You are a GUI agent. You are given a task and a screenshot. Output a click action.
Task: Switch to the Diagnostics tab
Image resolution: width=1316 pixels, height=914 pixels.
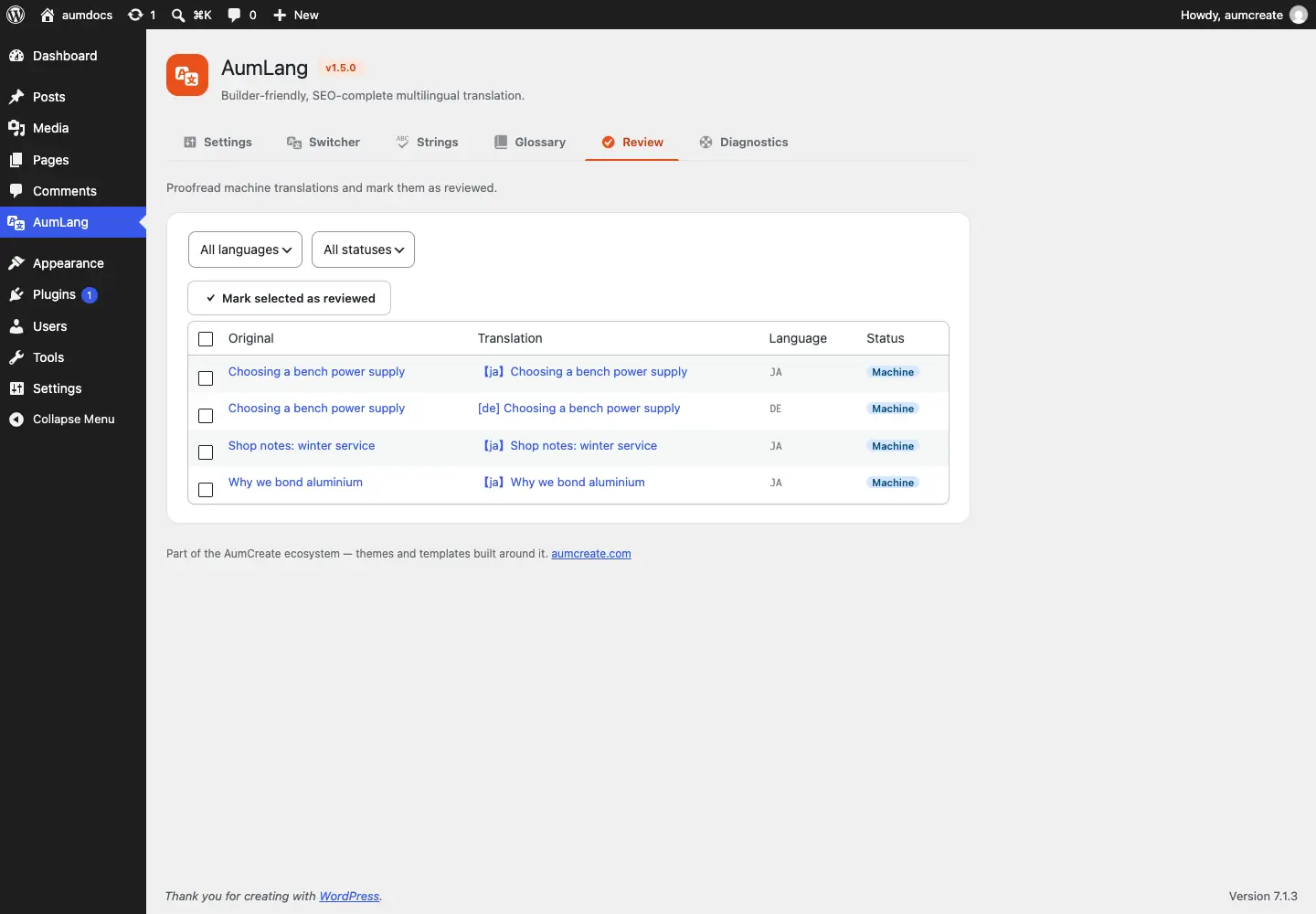744,143
